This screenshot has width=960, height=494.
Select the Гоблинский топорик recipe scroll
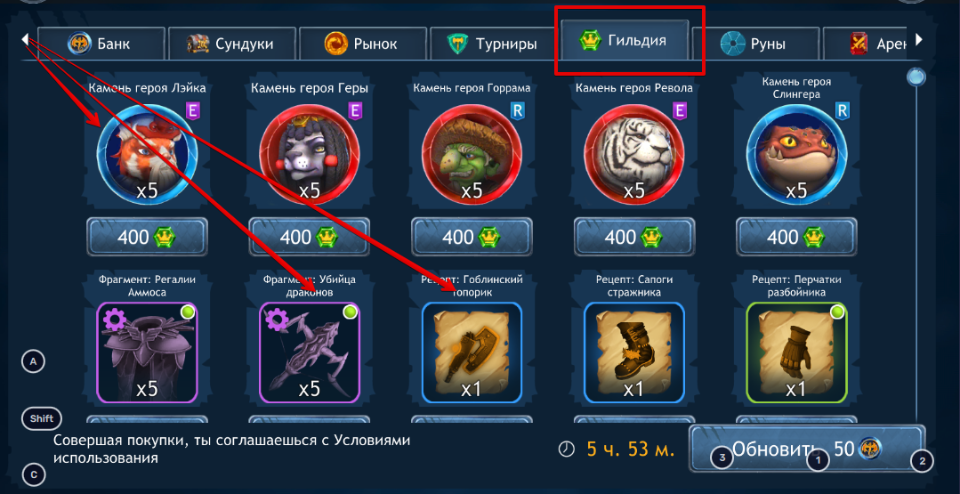point(472,352)
